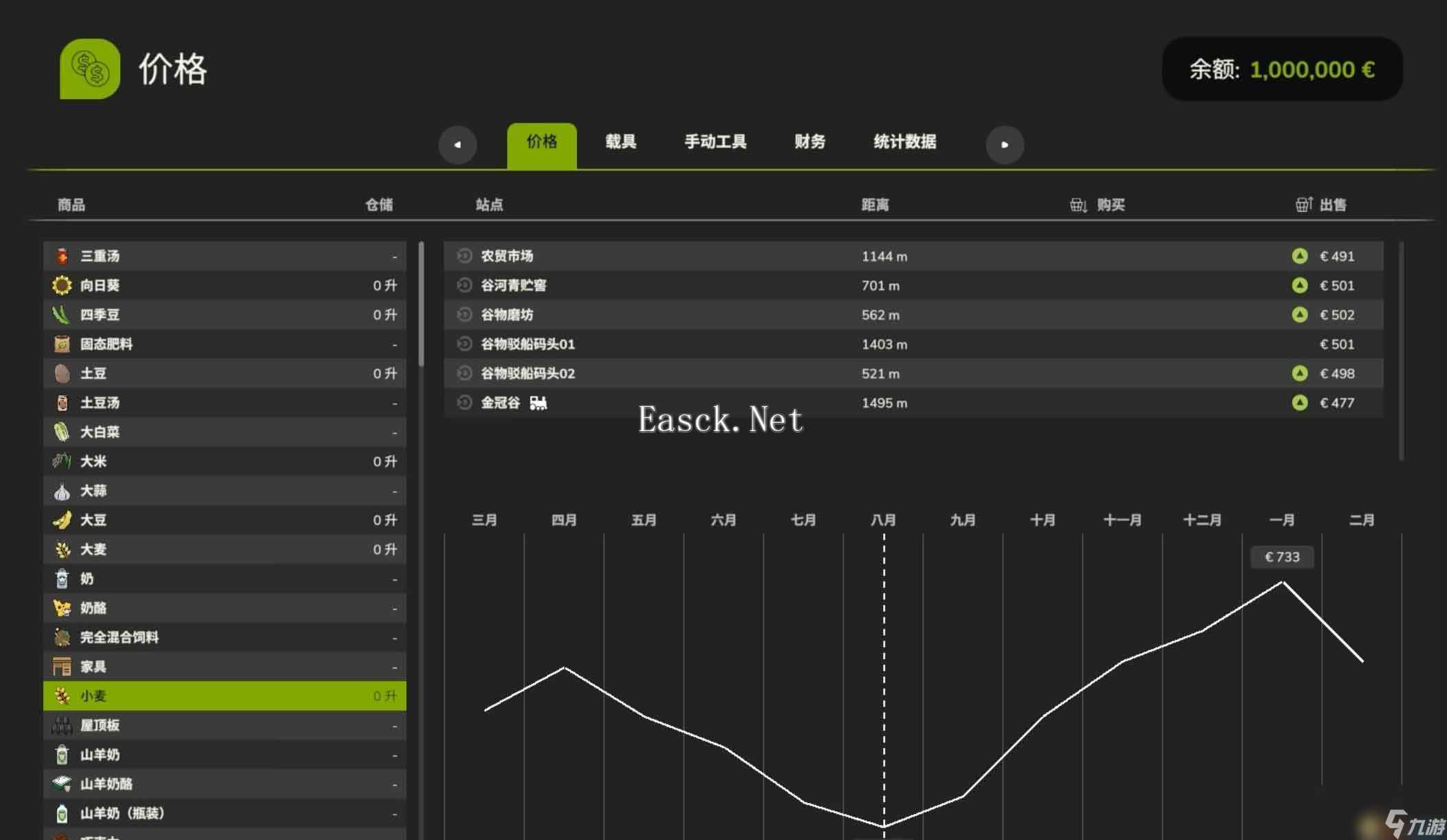Click the 521 m distance value
Image resolution: width=1447 pixels, height=840 pixels.
point(880,373)
